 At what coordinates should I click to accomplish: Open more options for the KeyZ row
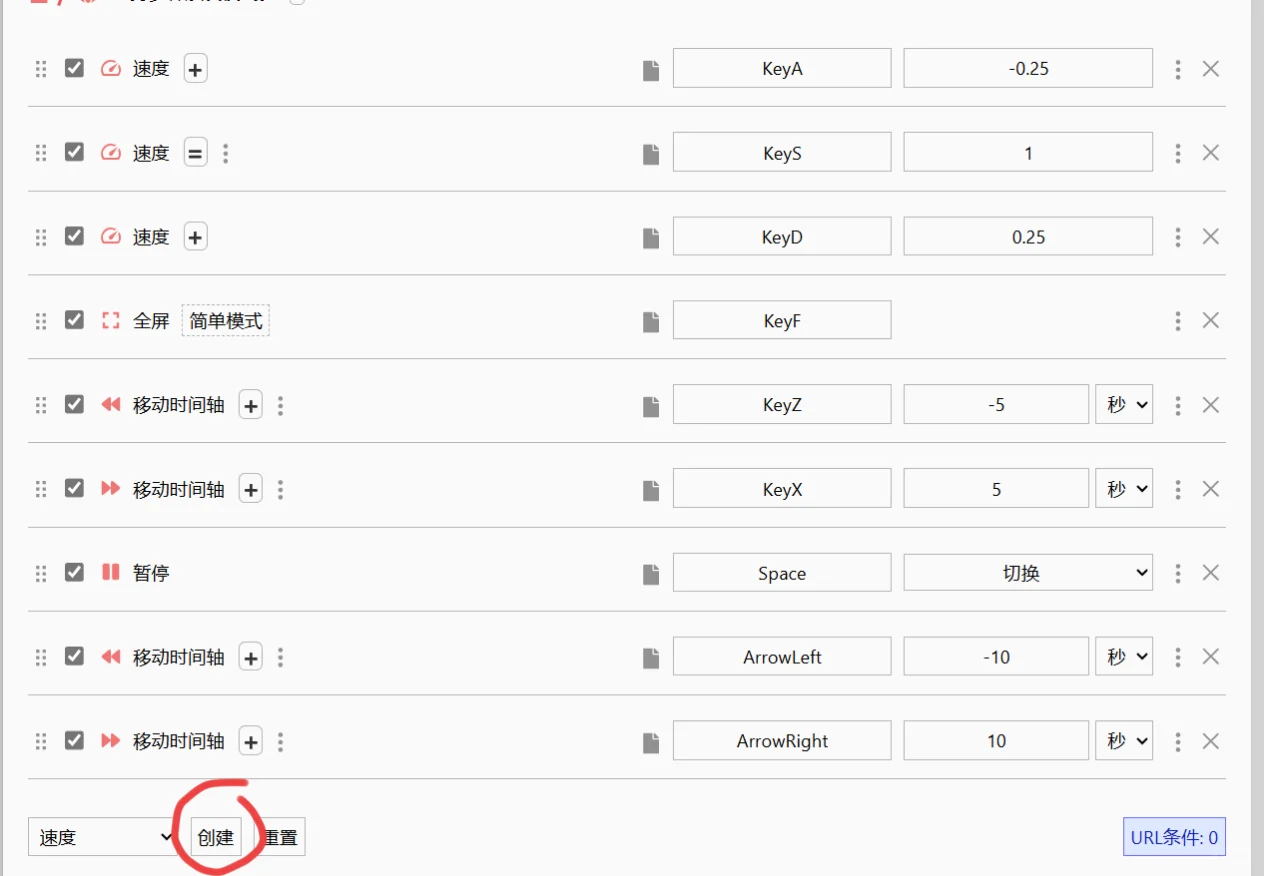click(1178, 405)
